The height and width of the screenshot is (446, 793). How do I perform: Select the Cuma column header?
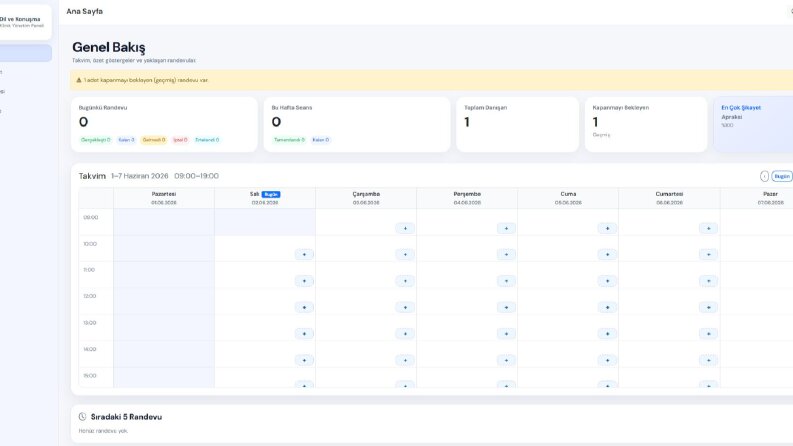[x=568, y=198]
